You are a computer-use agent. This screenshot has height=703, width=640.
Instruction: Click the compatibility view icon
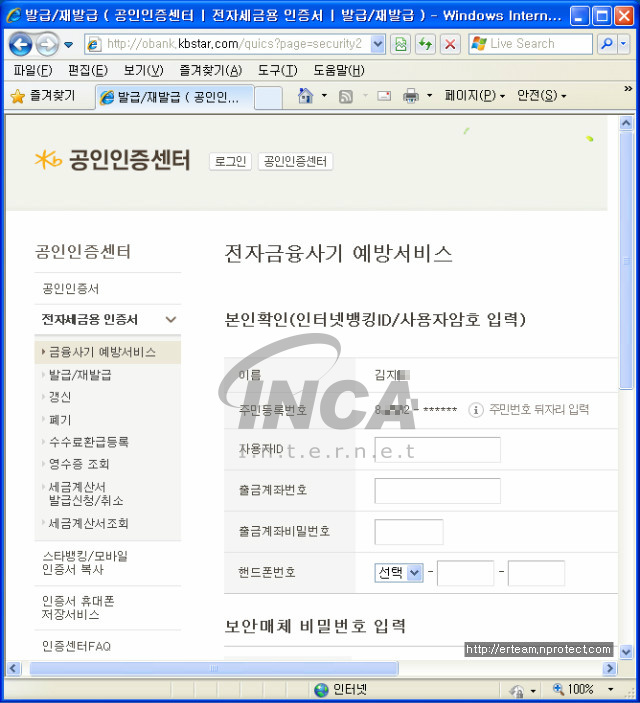(401, 44)
